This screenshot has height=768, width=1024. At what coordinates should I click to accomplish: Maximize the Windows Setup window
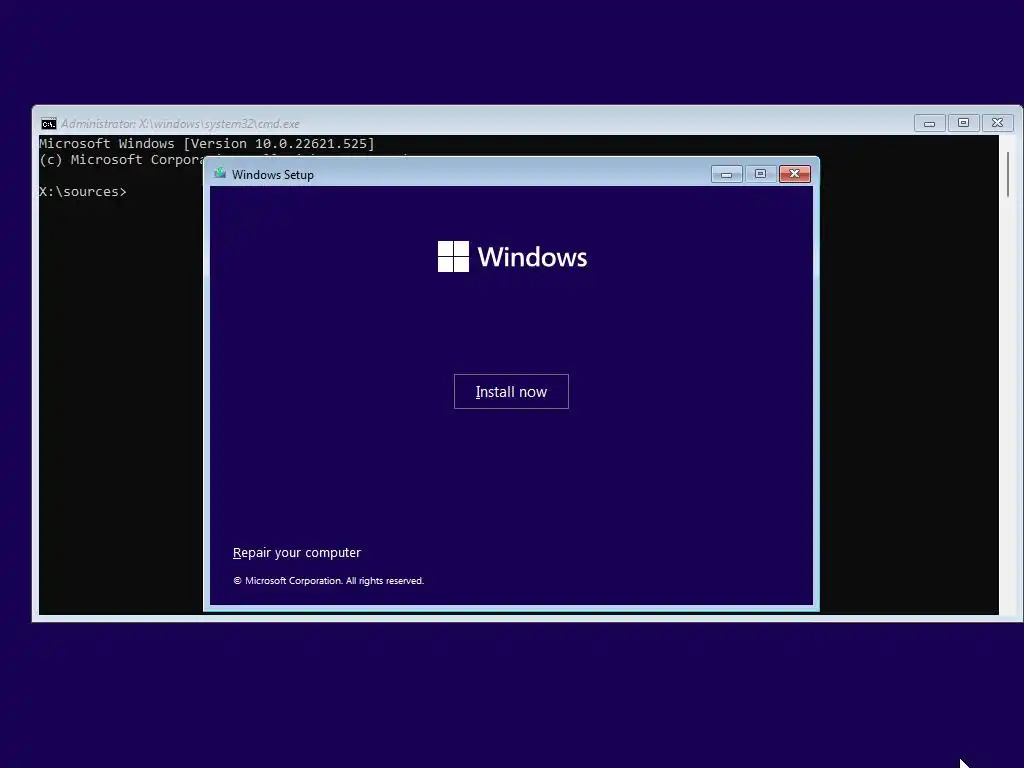coord(760,174)
